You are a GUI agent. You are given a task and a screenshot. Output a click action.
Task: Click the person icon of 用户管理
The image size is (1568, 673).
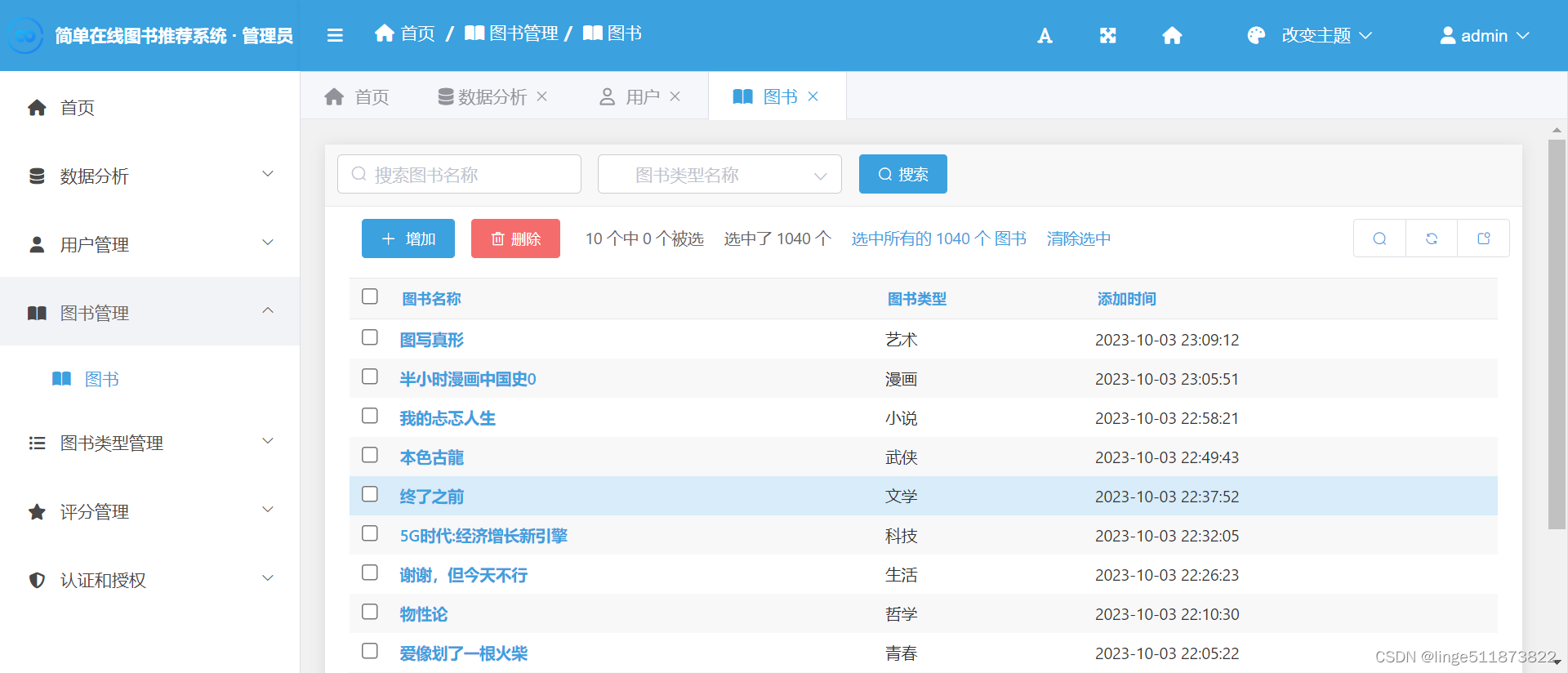click(37, 244)
